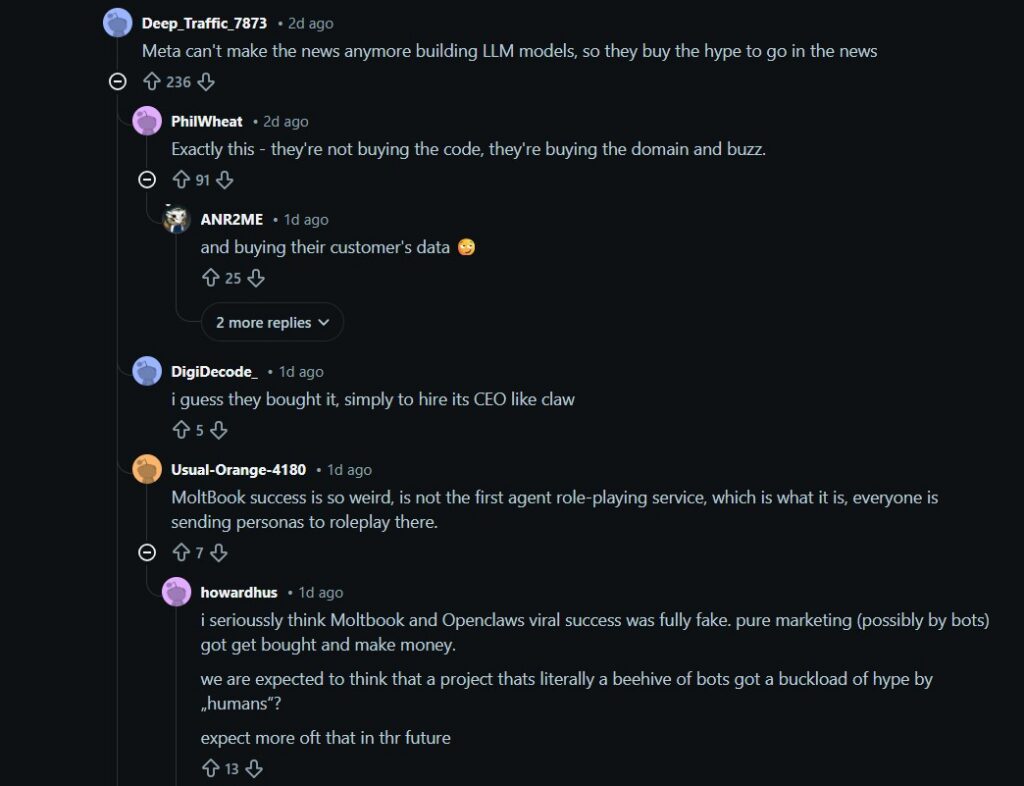Downvote Usual-Orange-4180's comment

click(218, 552)
